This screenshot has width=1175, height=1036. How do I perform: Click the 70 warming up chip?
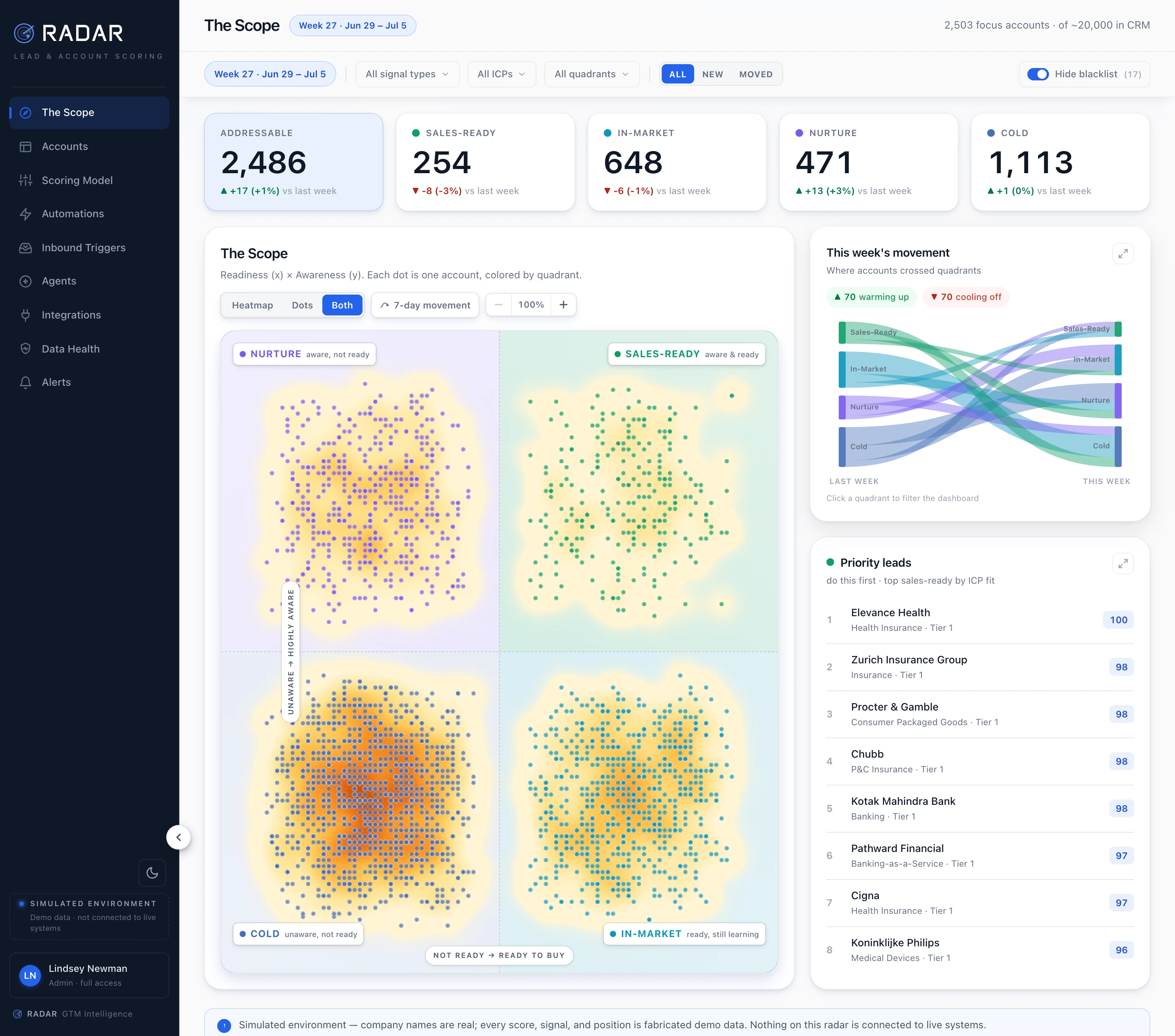872,297
